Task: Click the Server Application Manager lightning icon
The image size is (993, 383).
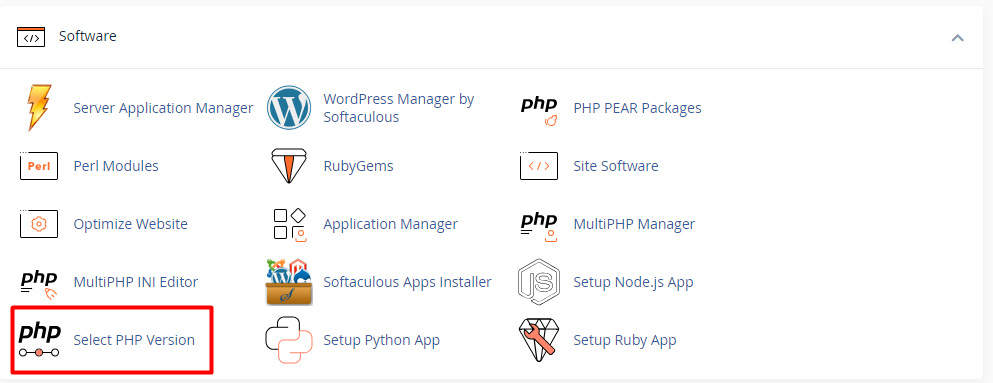Action: click(39, 108)
